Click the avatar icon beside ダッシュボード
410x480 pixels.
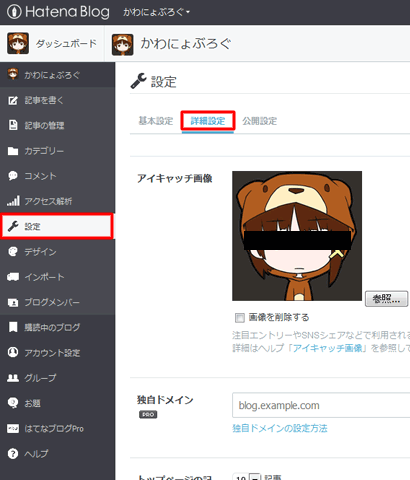[18, 43]
